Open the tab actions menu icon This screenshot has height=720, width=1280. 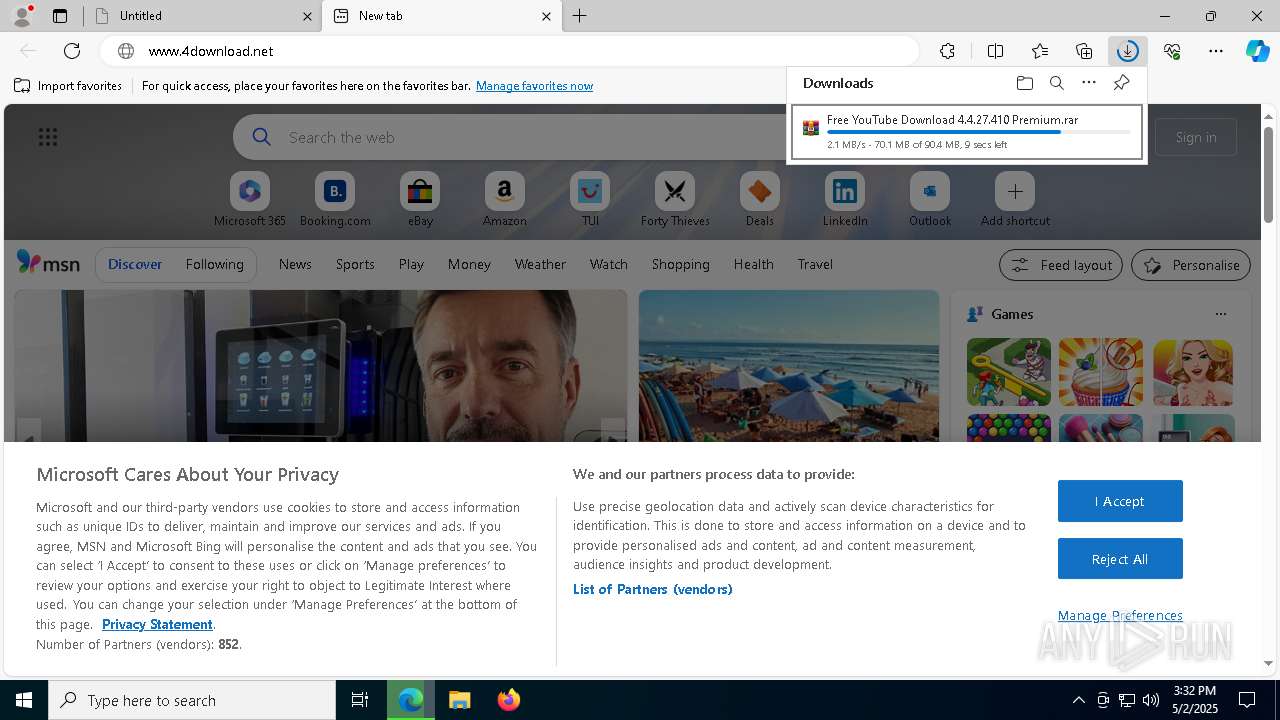[60, 16]
